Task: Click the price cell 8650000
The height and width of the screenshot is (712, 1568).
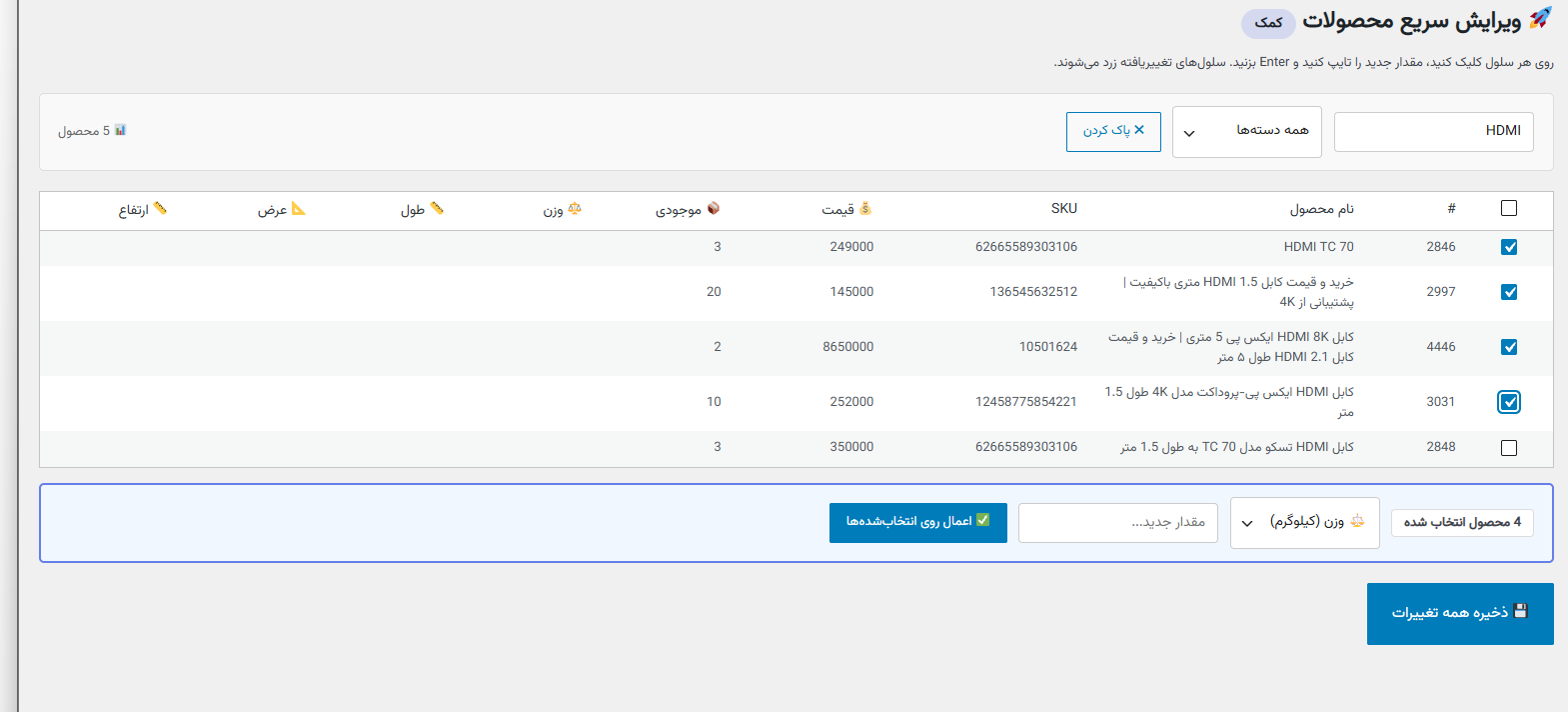Action: tap(848, 347)
